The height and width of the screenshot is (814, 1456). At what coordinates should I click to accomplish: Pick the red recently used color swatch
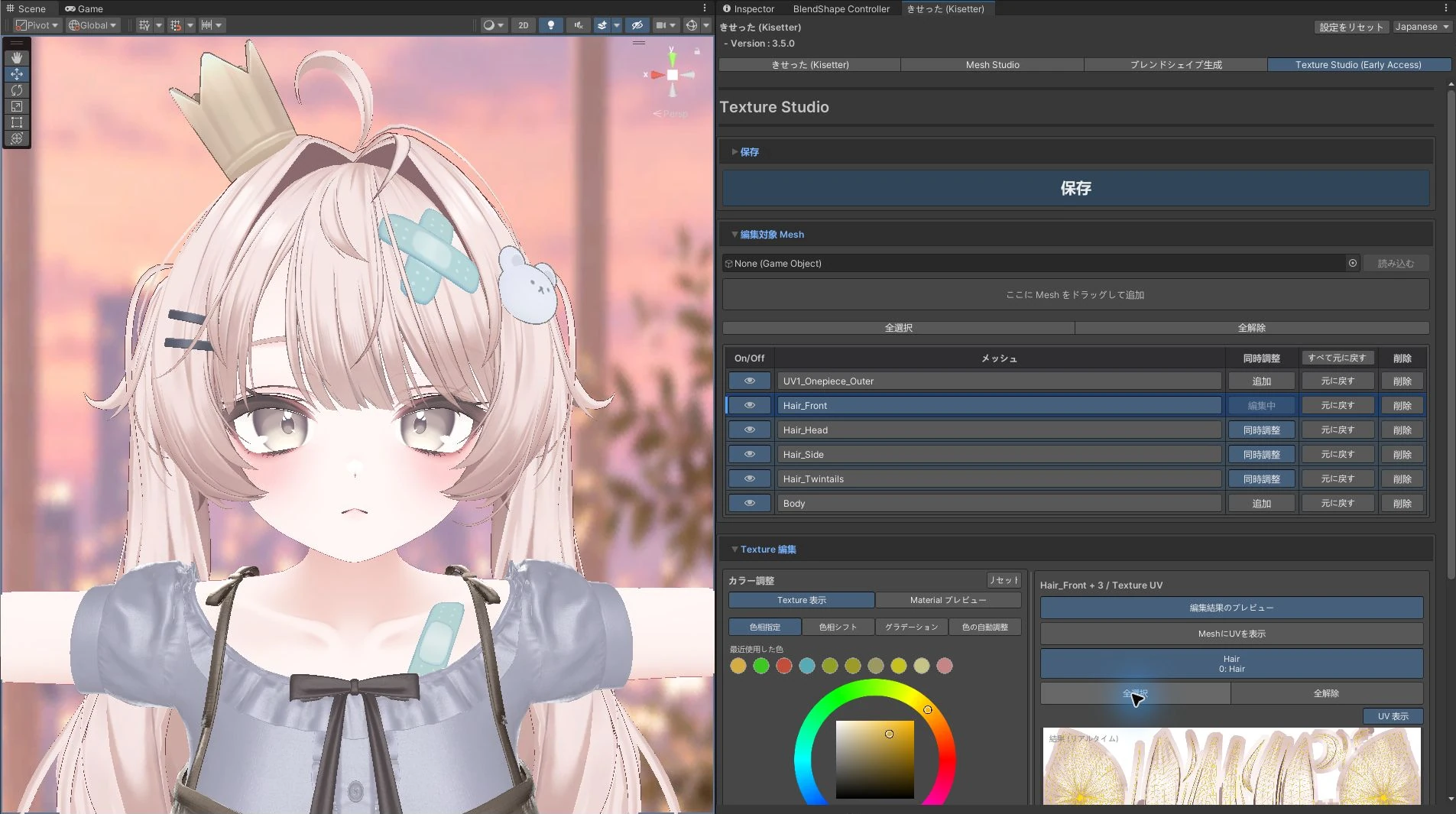(783, 666)
